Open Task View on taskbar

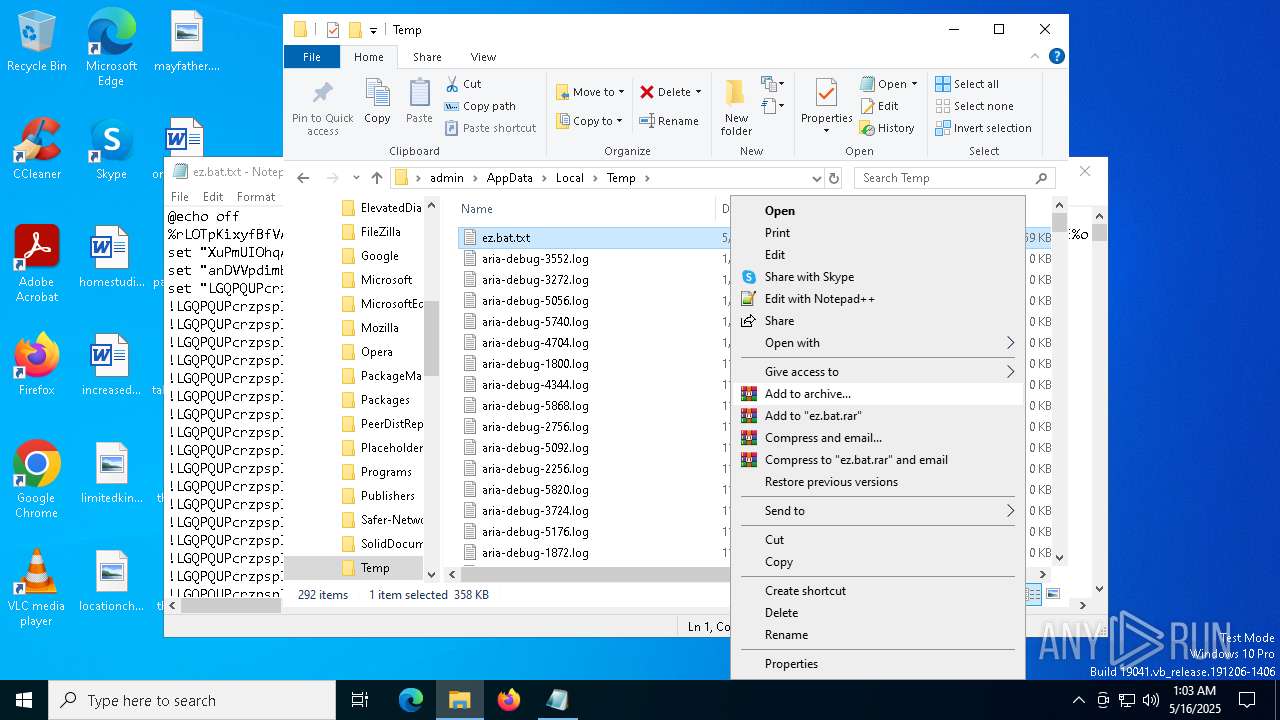(x=360, y=700)
